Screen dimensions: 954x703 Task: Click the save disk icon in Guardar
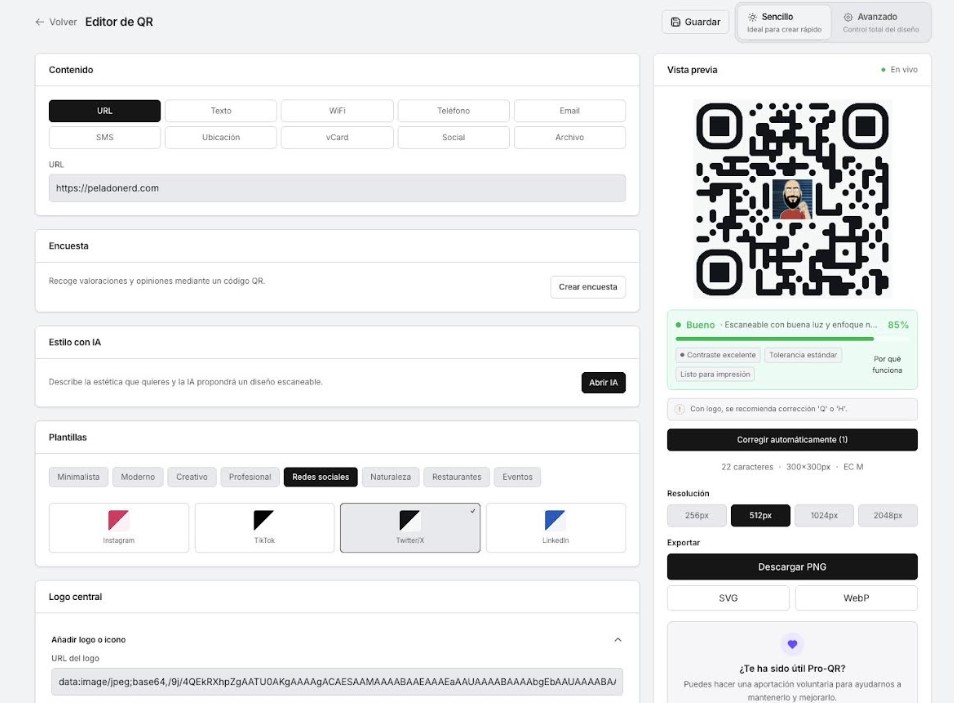(x=675, y=22)
